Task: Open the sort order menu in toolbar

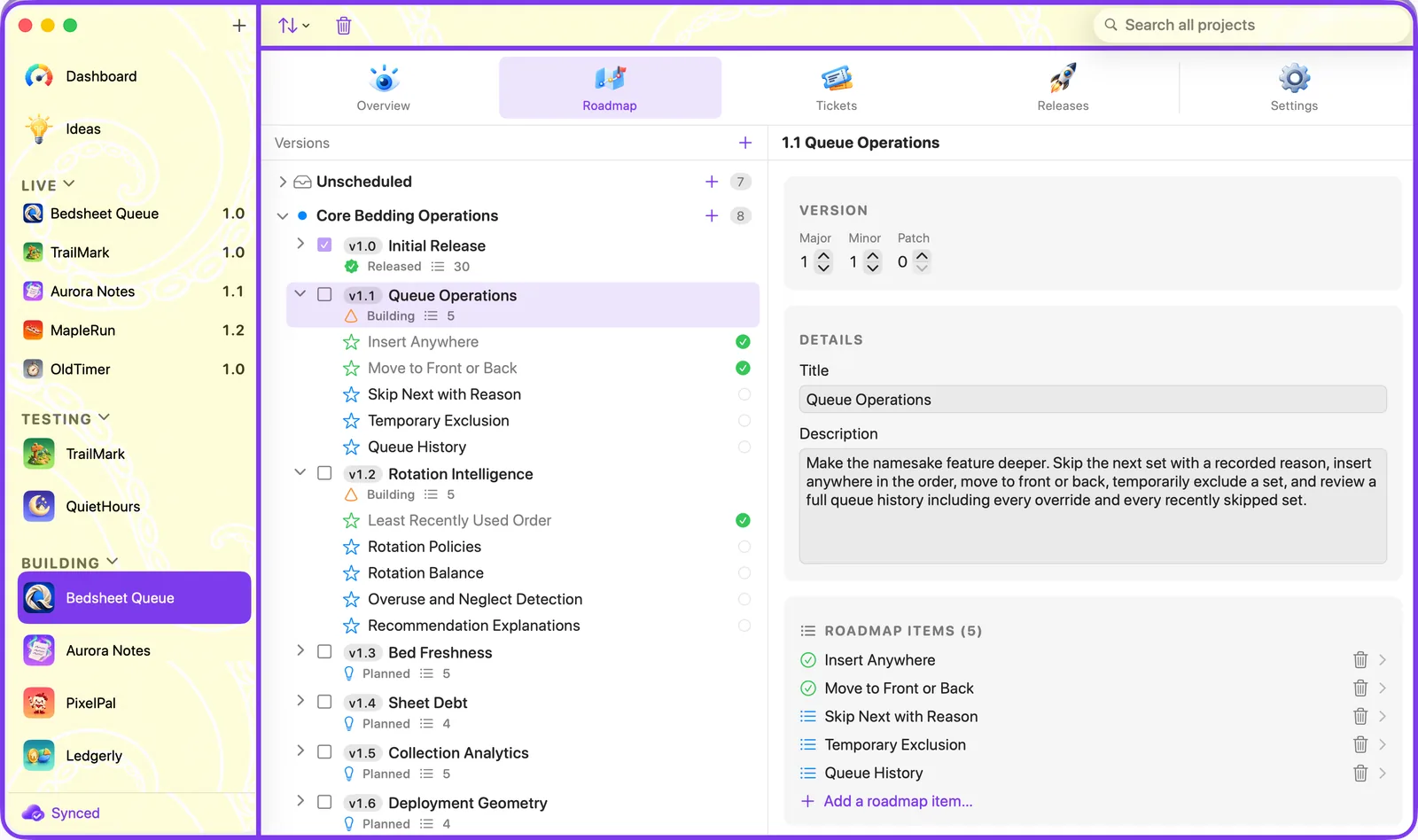Action: [293, 26]
